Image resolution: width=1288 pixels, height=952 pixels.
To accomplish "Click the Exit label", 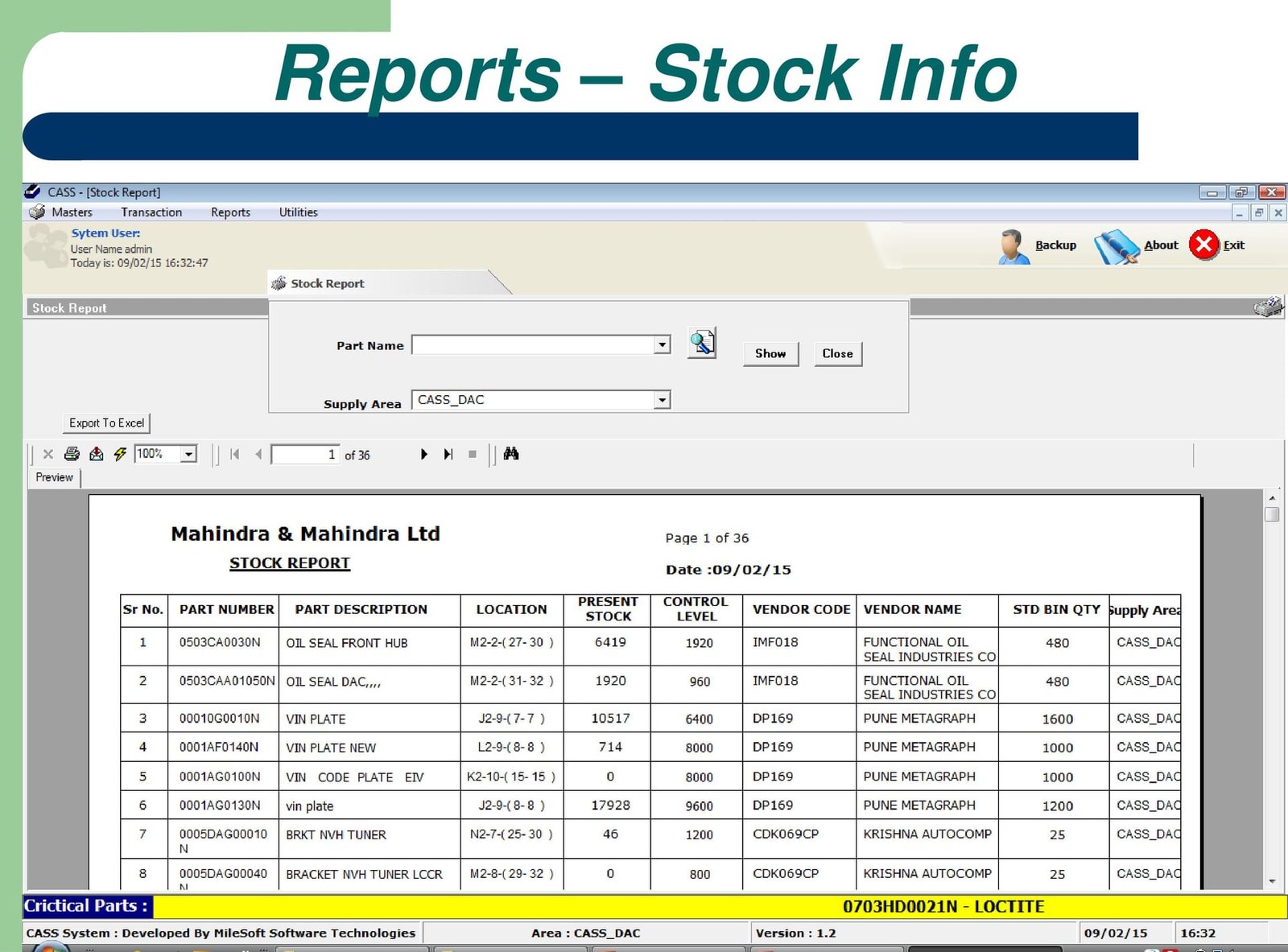I will point(1233,245).
